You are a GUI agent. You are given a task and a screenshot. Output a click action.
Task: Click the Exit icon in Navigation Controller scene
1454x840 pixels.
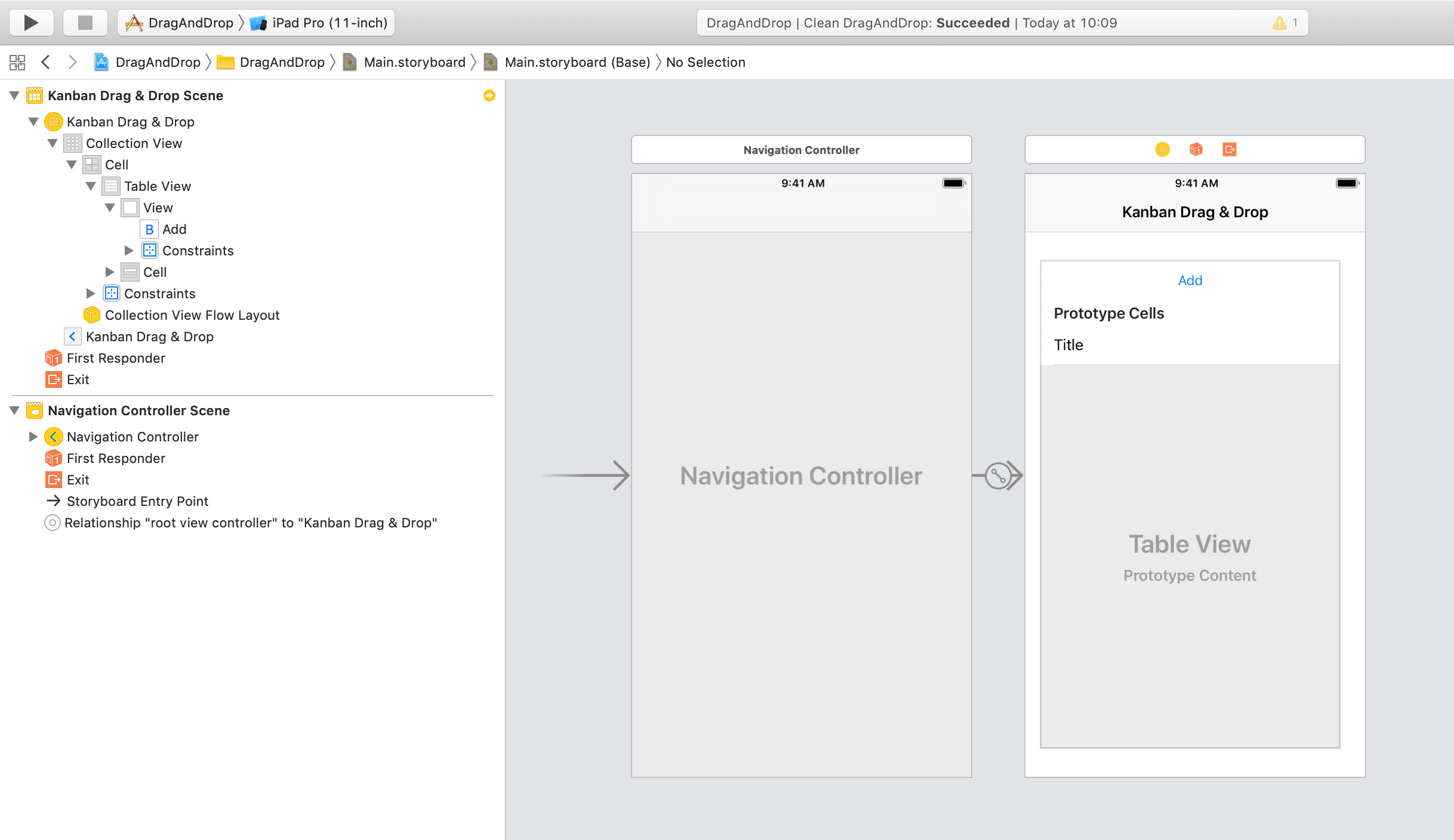pos(53,480)
